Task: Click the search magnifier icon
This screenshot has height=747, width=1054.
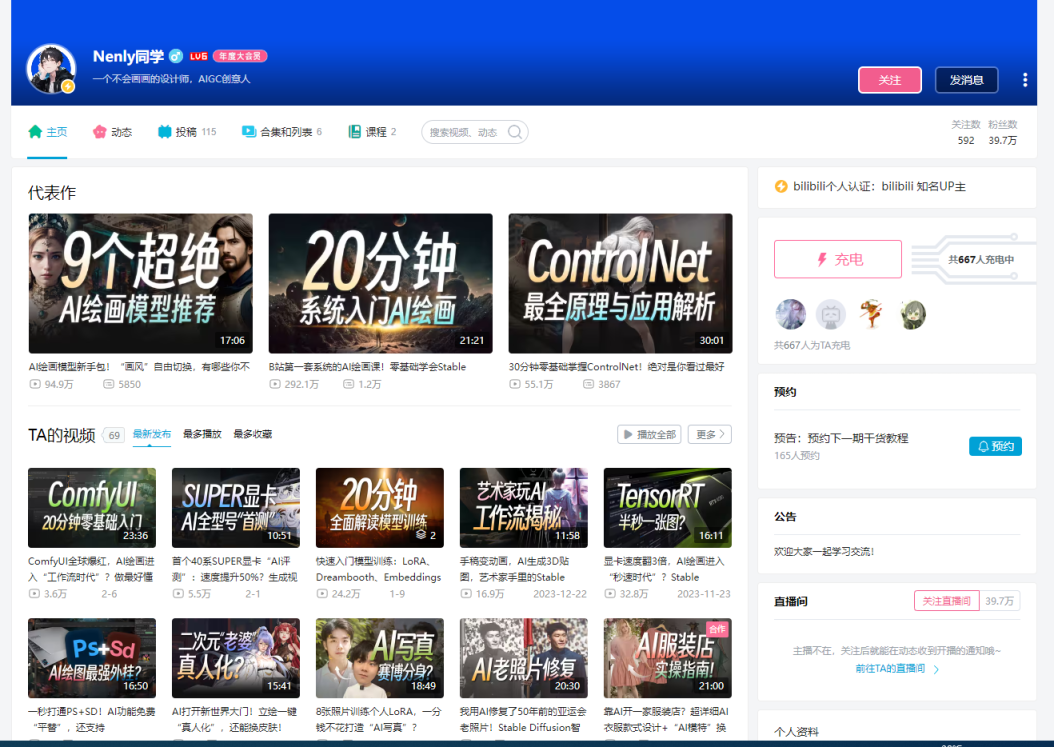Action: [514, 131]
